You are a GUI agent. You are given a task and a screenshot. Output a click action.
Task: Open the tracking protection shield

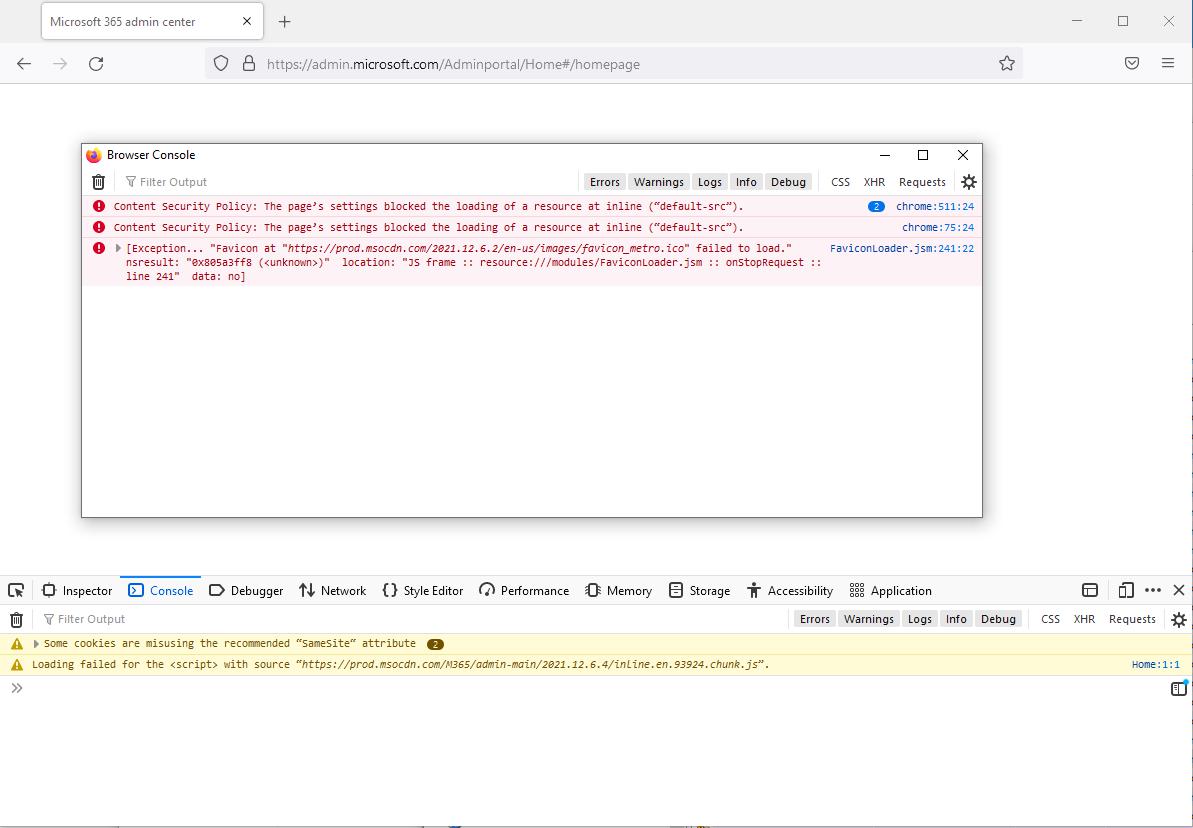tap(219, 62)
